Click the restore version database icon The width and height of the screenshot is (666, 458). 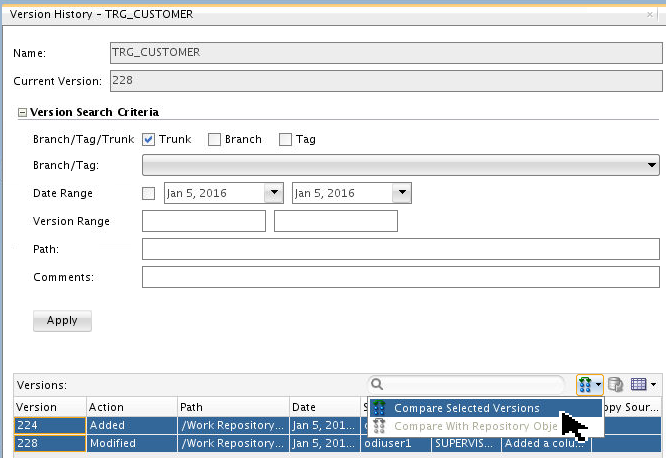(615, 384)
